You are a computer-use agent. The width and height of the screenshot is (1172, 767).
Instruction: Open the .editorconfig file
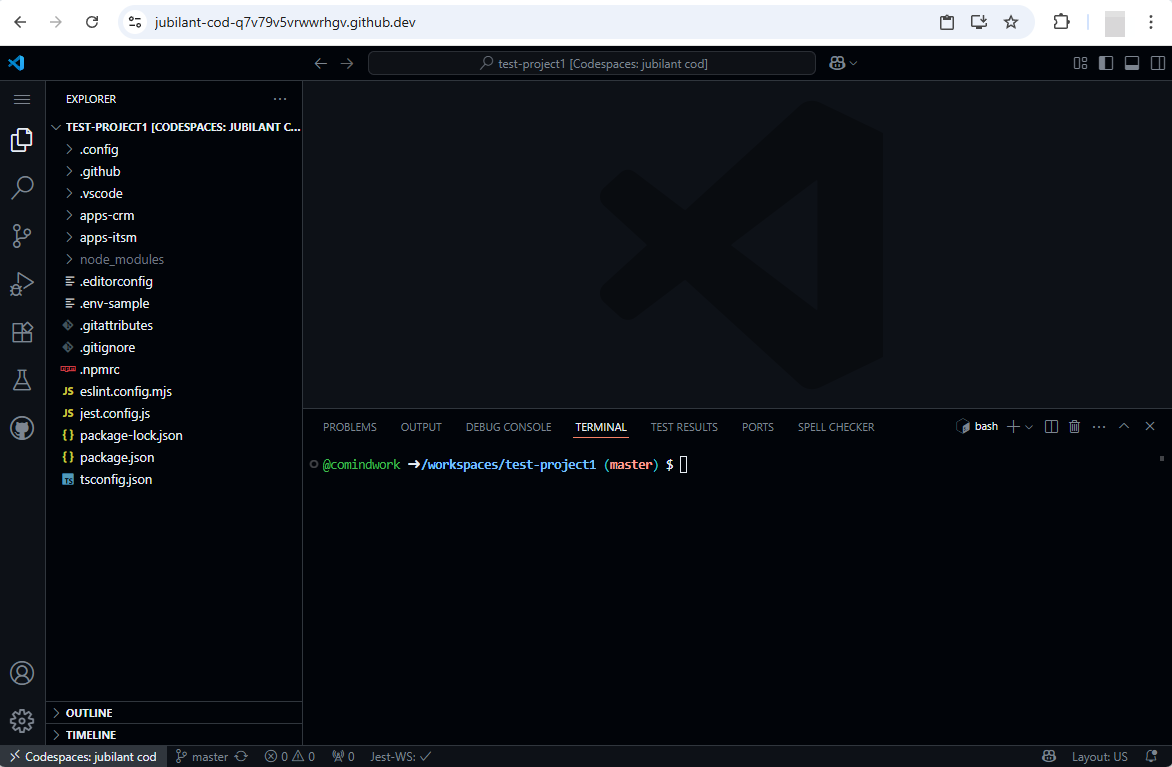(174, 282)
